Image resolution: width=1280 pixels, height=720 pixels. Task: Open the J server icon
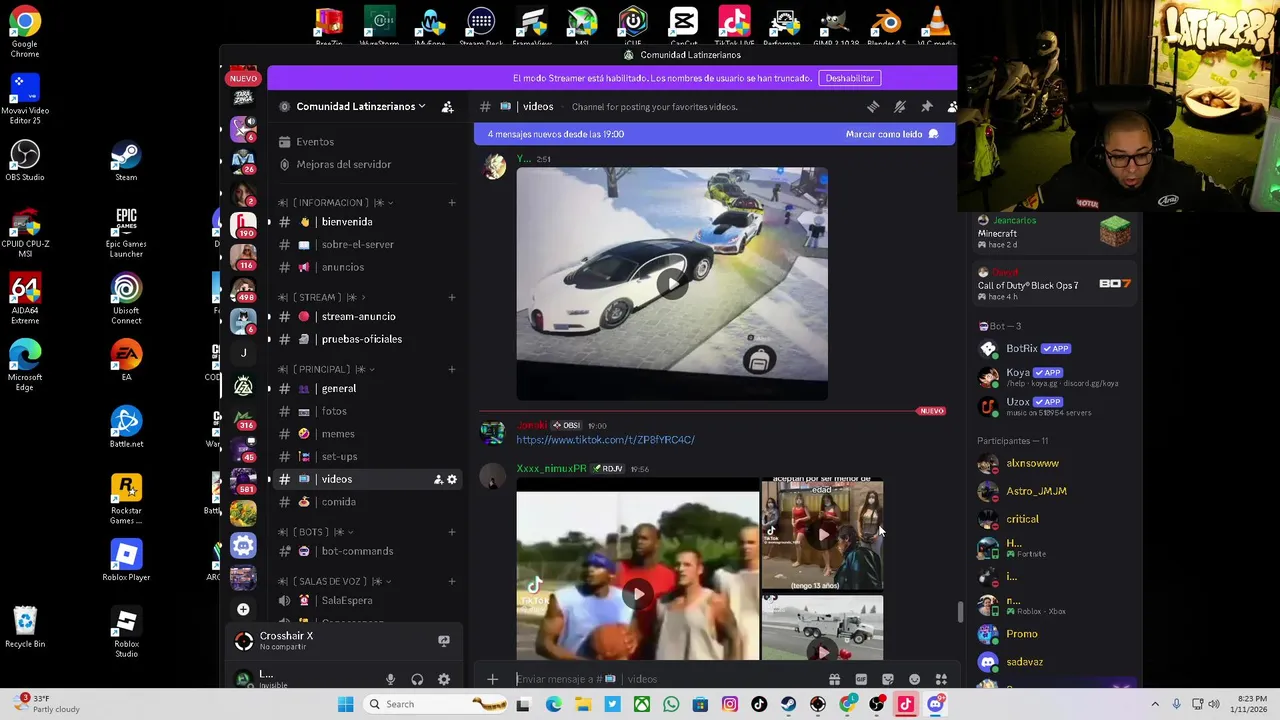point(243,353)
